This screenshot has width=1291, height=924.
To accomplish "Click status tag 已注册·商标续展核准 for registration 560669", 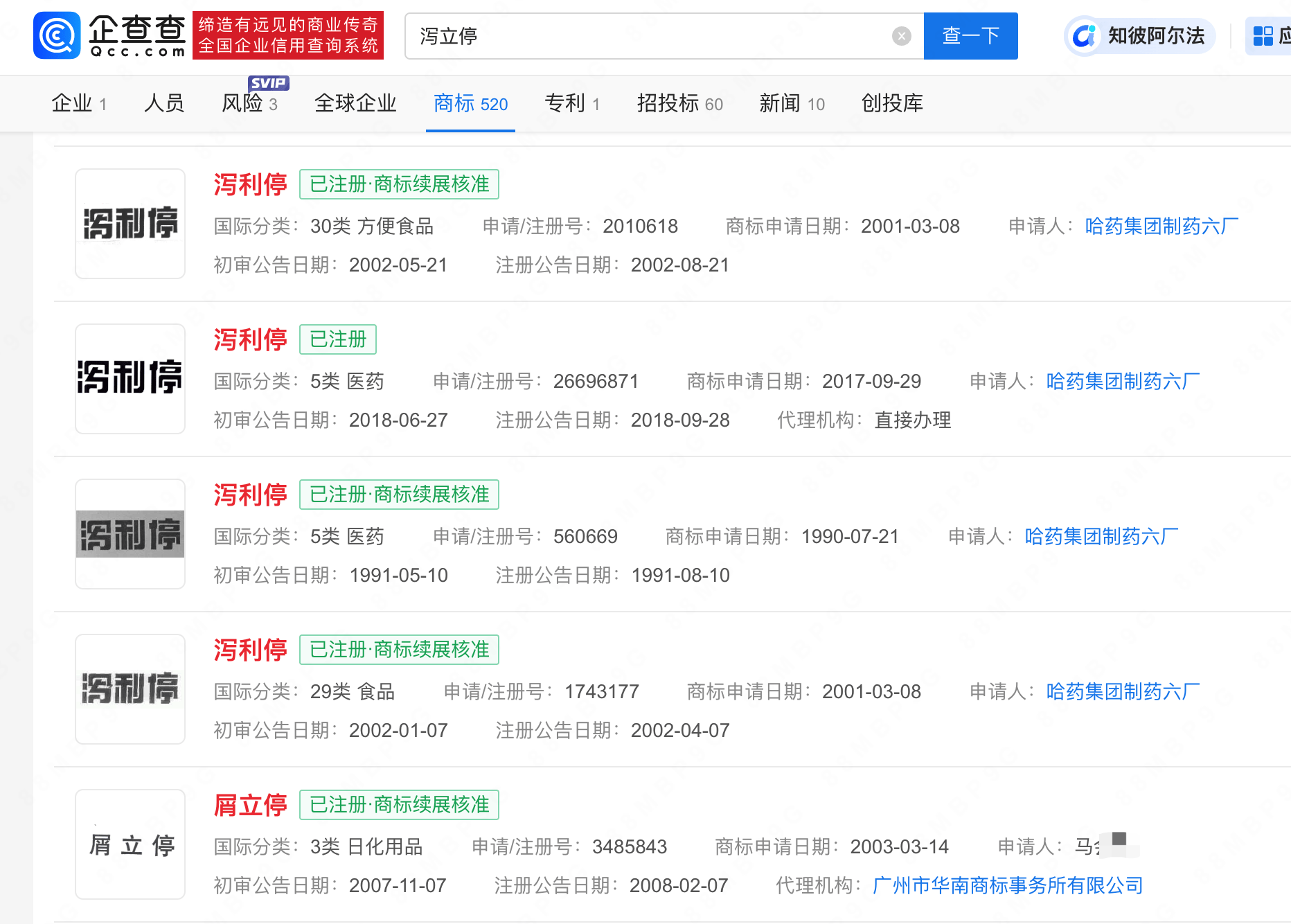I will pyautogui.click(x=399, y=495).
